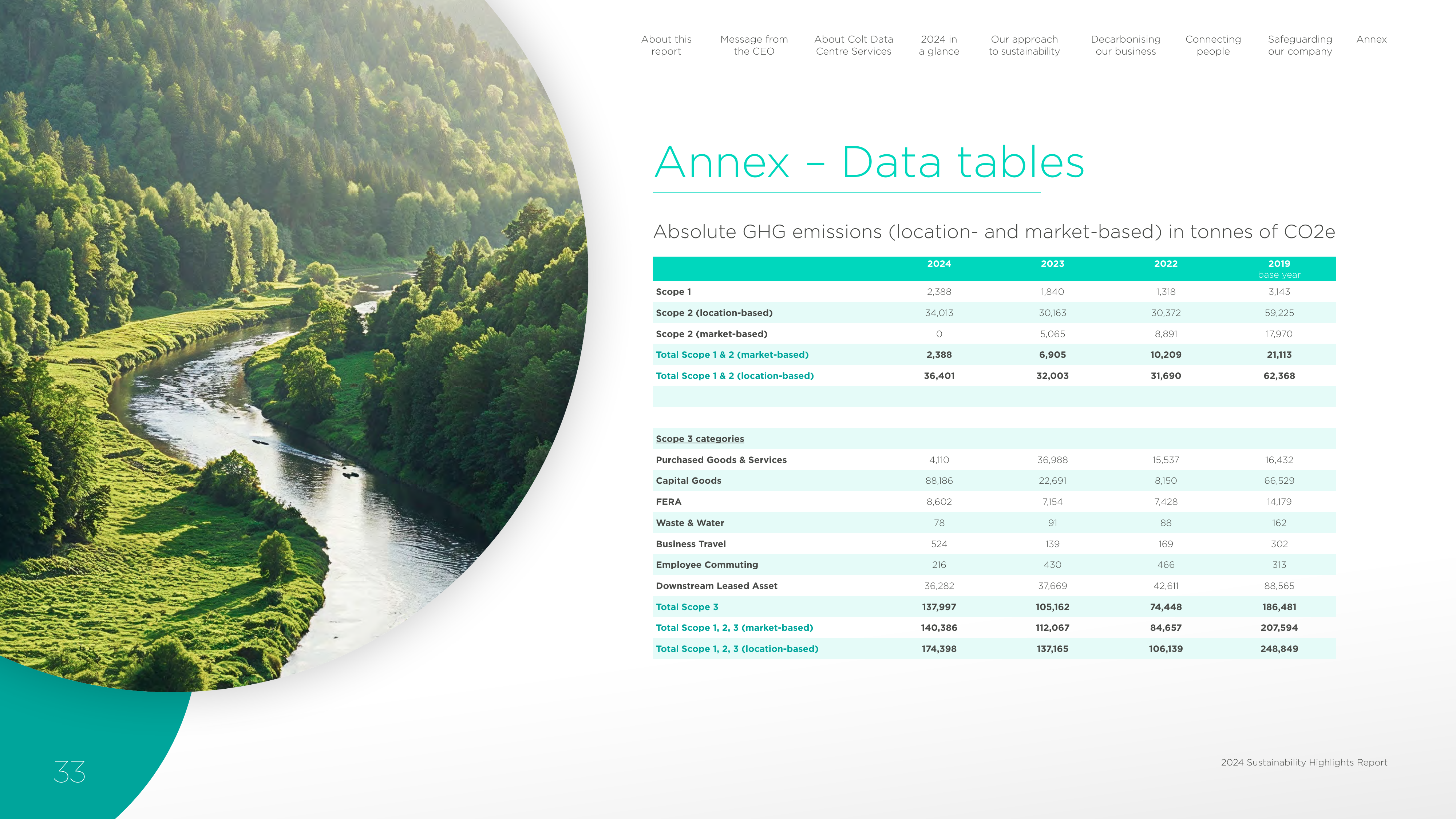The width and height of the screenshot is (1456, 819).
Task: Select the 2023 column header
Action: 1052,264
